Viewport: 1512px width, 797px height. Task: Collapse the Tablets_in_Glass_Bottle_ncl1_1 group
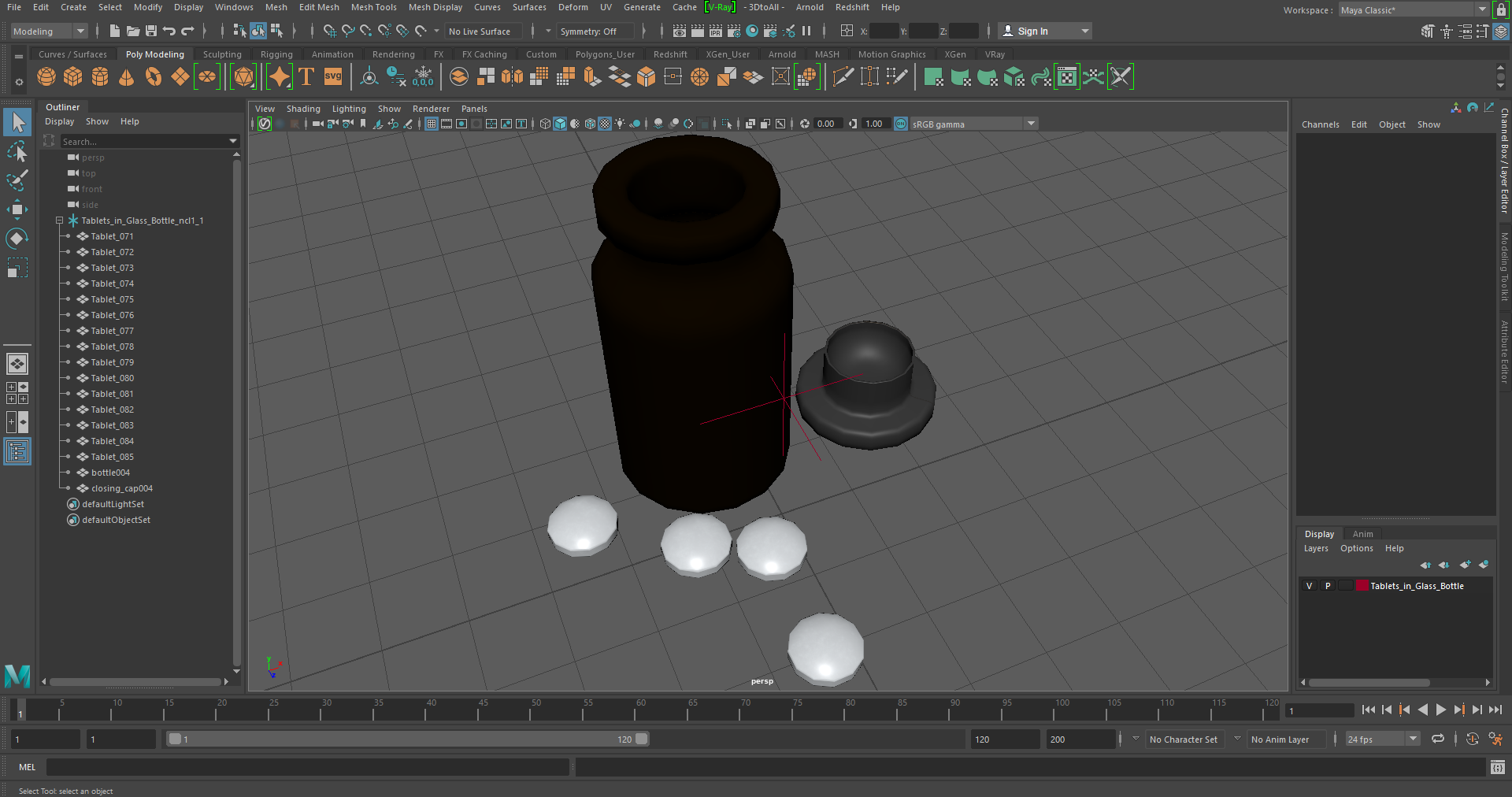[x=59, y=221]
